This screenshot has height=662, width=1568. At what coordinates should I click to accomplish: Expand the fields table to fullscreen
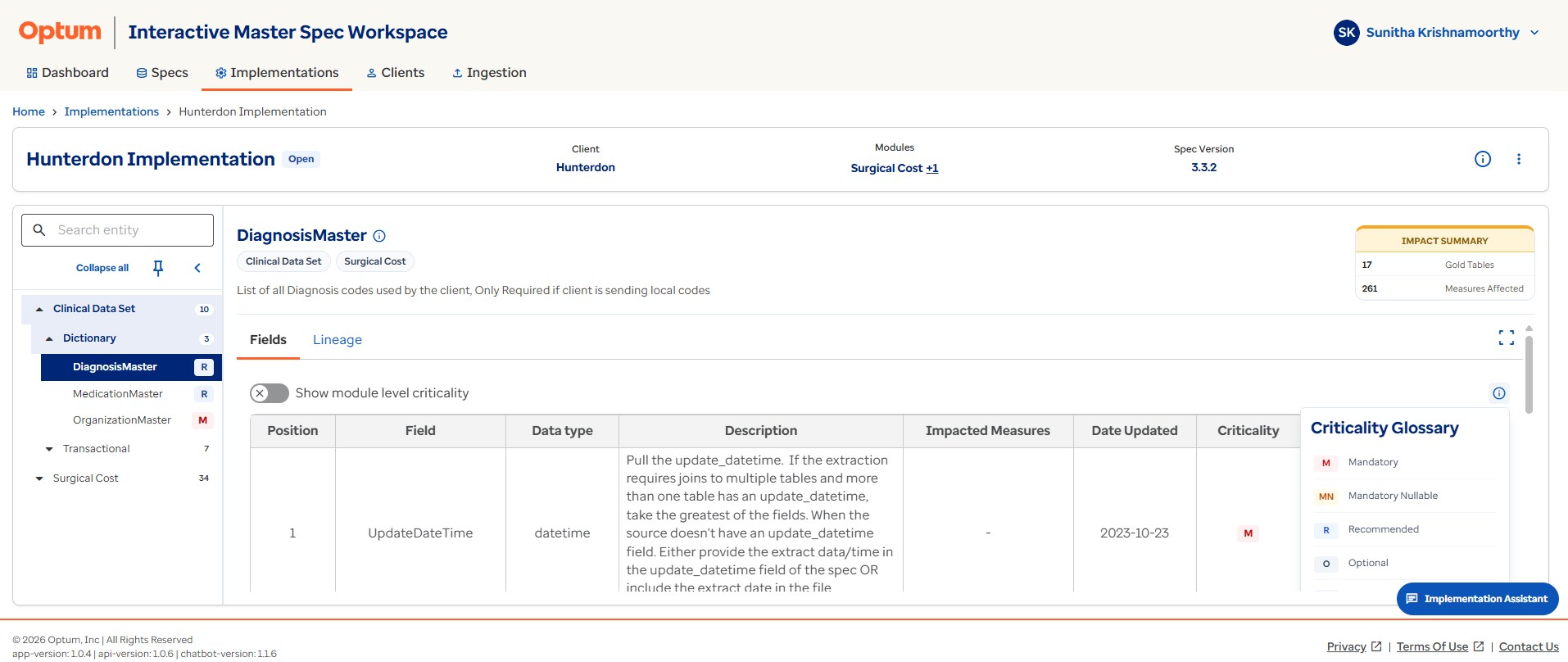[x=1507, y=338]
